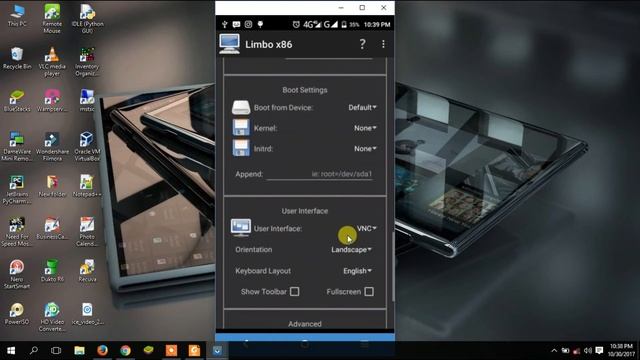The image size is (640, 360).
Task: Open the Windows Start menu
Action: tap(11, 350)
